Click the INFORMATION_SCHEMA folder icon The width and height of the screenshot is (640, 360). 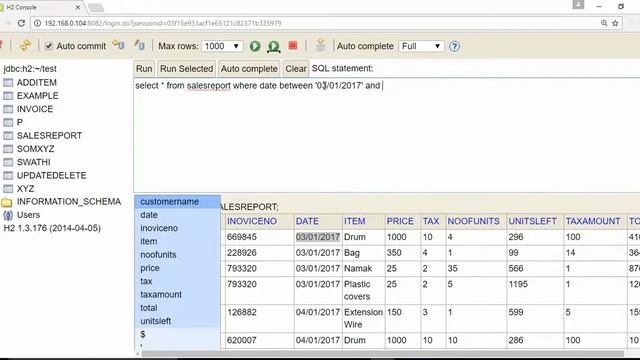pyautogui.click(x=7, y=202)
